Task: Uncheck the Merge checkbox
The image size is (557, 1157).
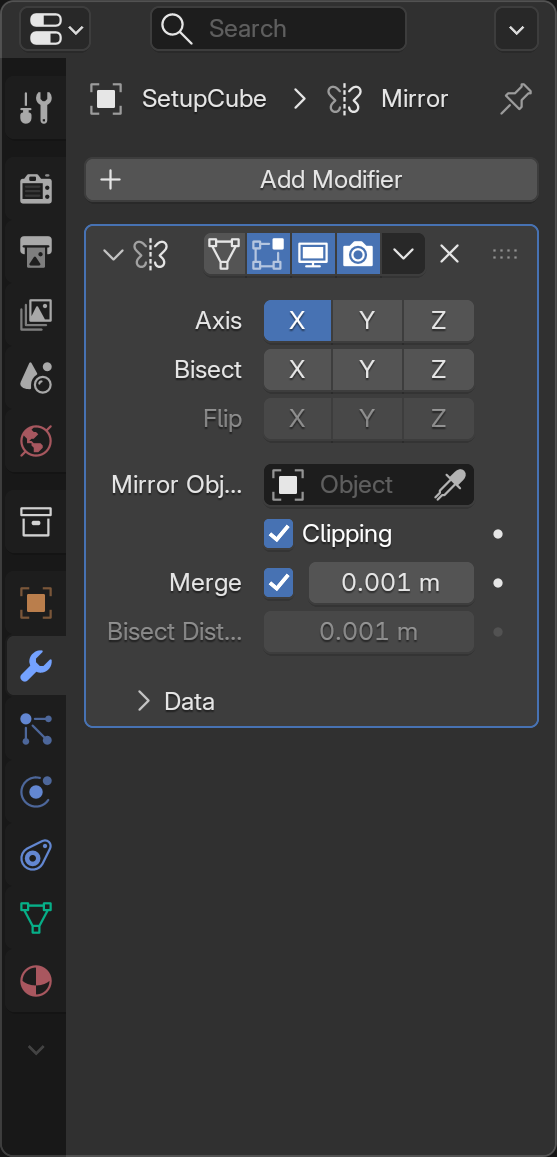Action: tap(278, 583)
